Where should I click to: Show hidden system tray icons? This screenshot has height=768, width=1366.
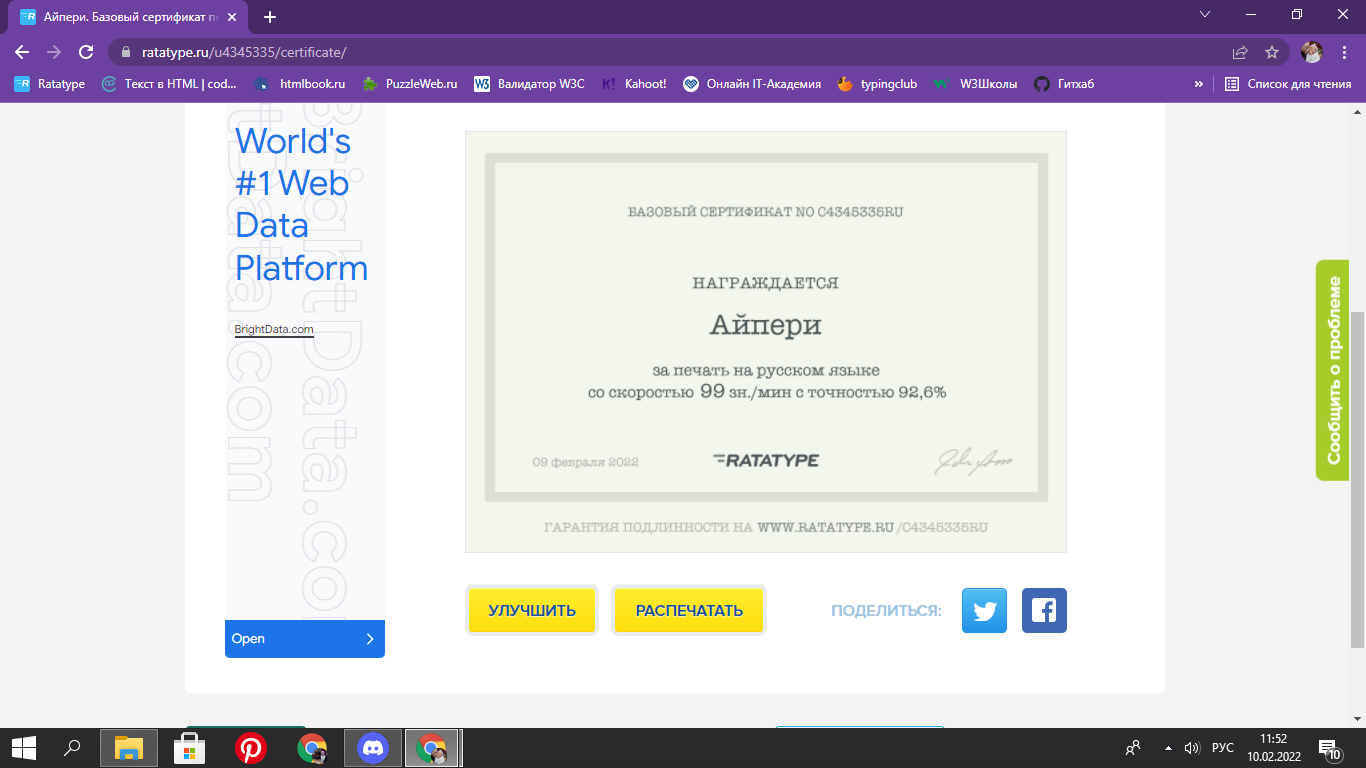pos(1168,748)
